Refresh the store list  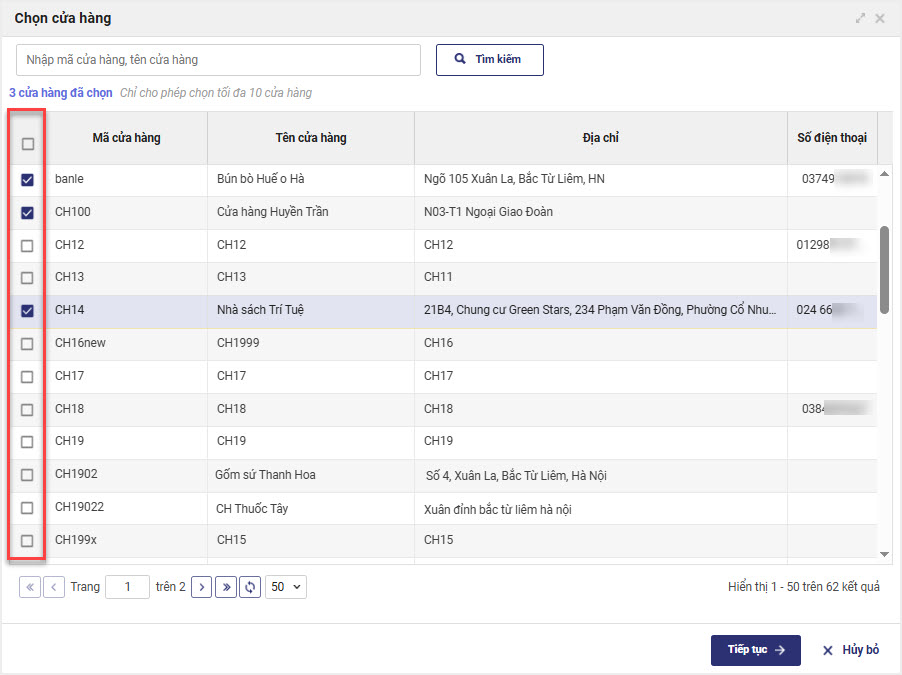coord(250,587)
